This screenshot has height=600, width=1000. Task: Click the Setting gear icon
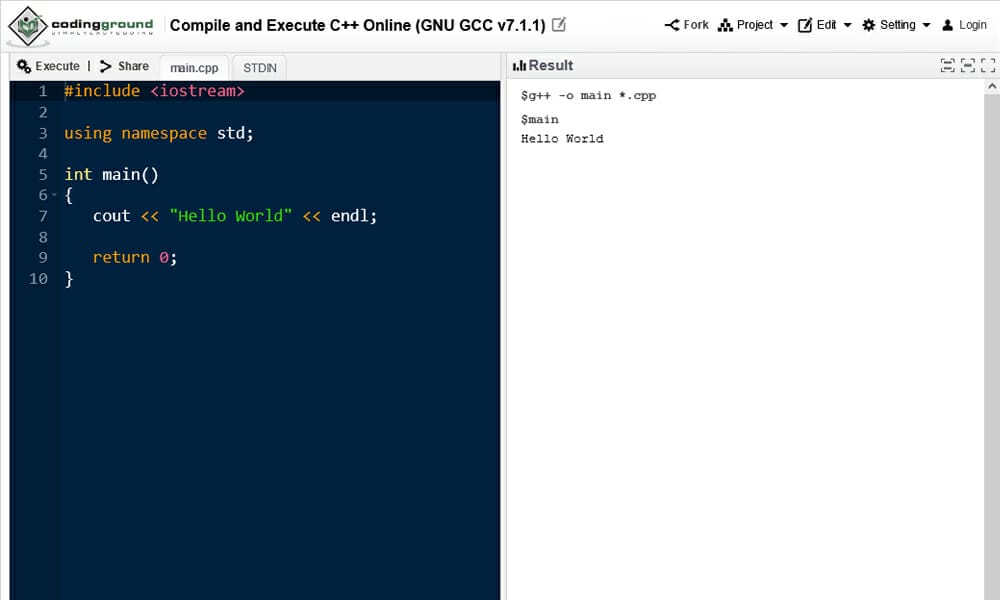868,24
